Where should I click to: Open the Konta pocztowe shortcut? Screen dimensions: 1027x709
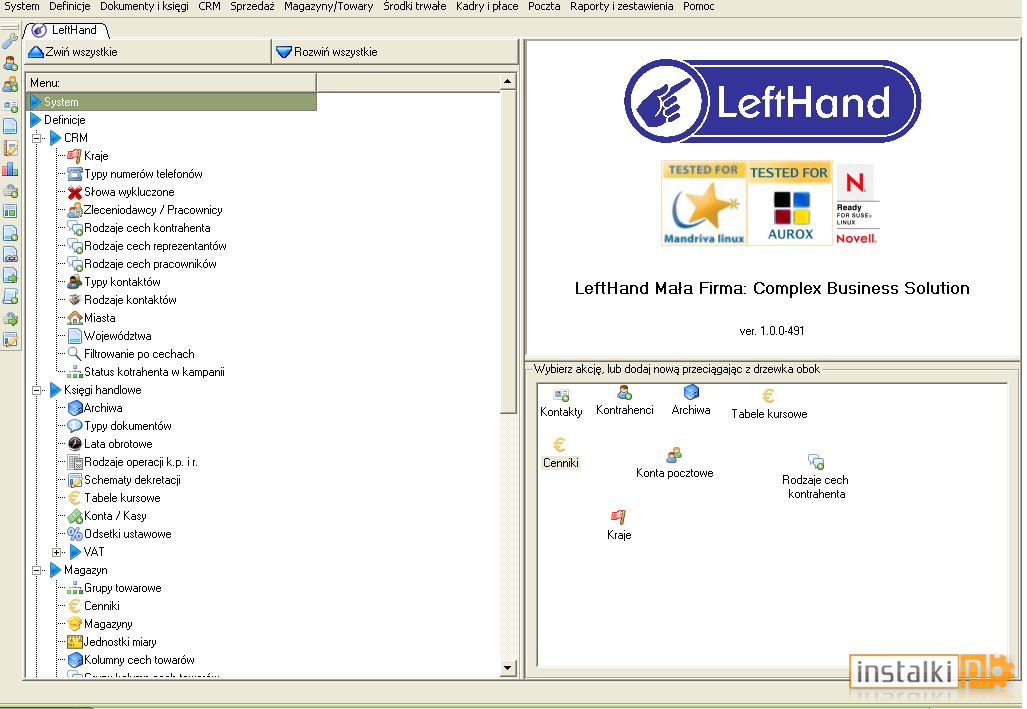click(x=674, y=455)
